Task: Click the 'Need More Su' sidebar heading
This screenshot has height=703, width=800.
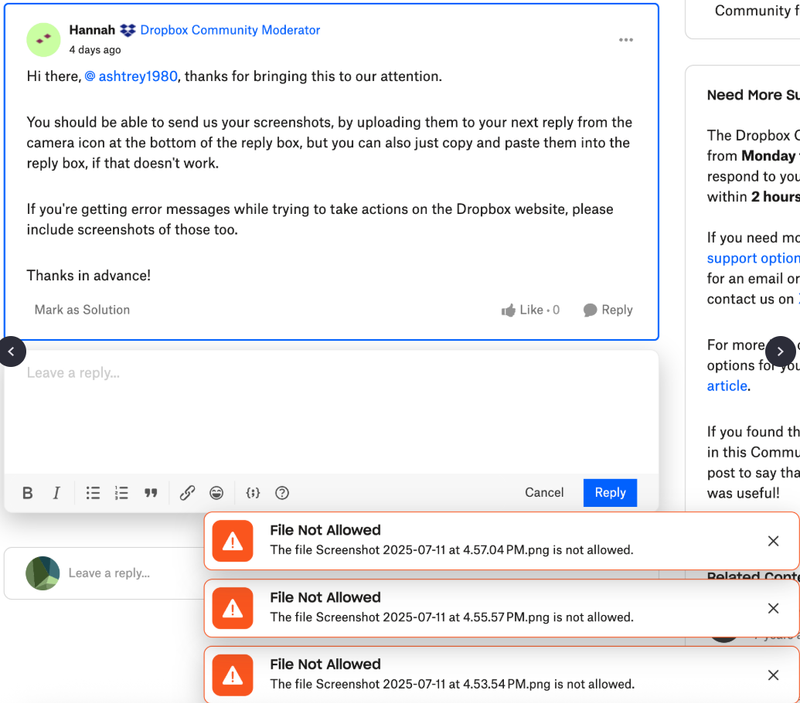Action: pos(753,95)
